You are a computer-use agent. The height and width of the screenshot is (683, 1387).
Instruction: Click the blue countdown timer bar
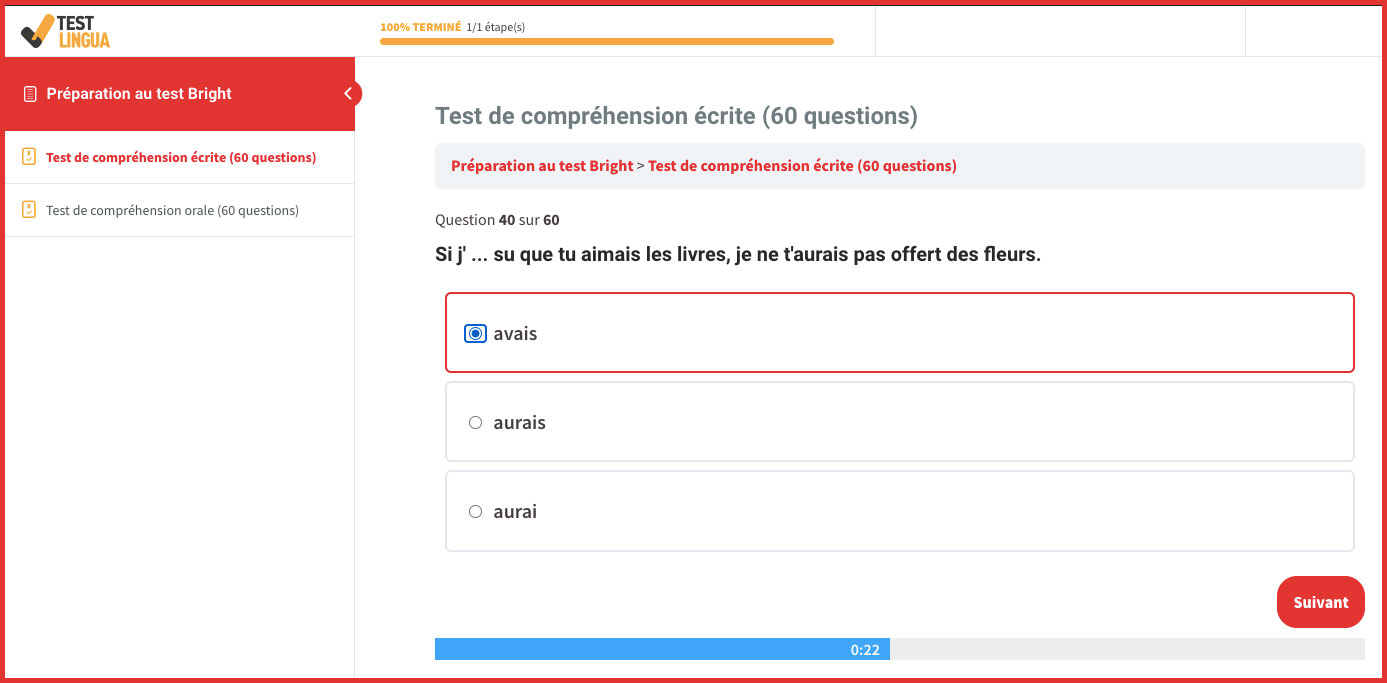pos(662,649)
